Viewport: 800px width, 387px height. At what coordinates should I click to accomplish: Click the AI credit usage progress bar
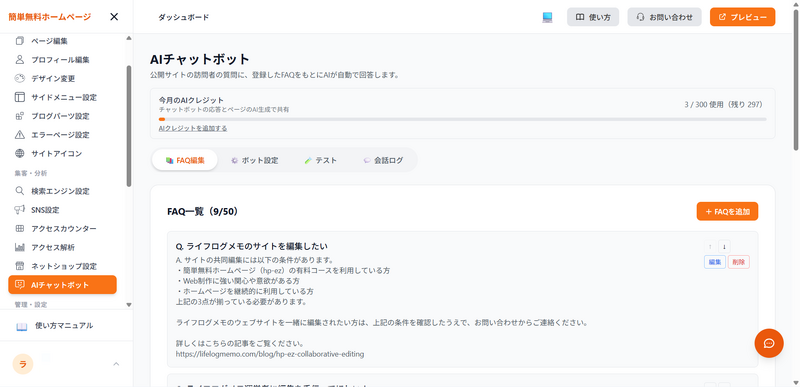[x=462, y=119]
